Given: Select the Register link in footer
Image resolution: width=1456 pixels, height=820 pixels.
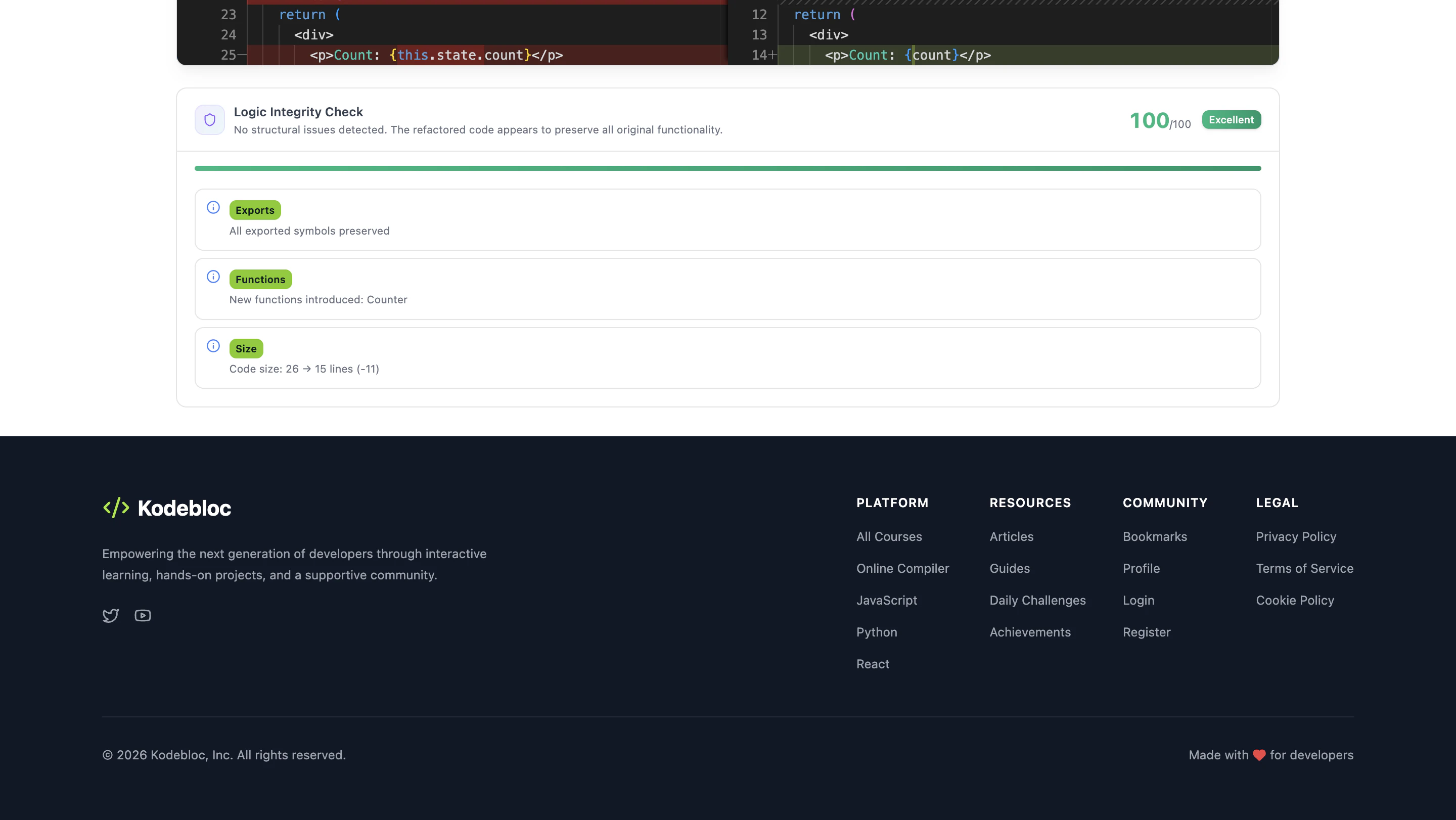Looking at the screenshot, I should [1146, 632].
